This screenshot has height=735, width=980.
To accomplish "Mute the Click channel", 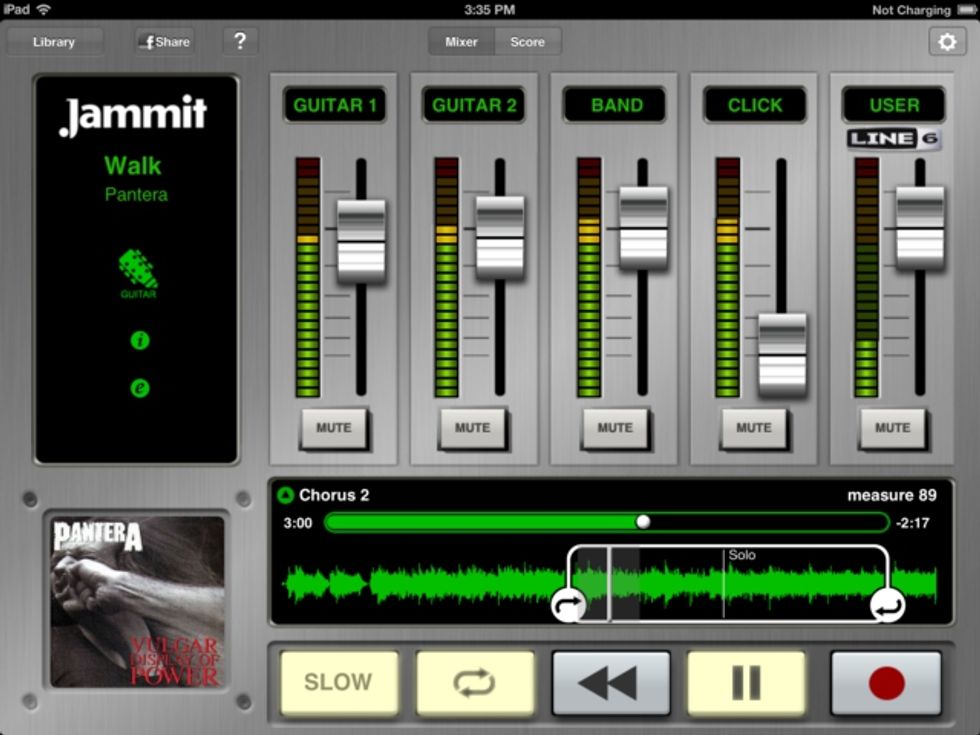I will 753,428.
